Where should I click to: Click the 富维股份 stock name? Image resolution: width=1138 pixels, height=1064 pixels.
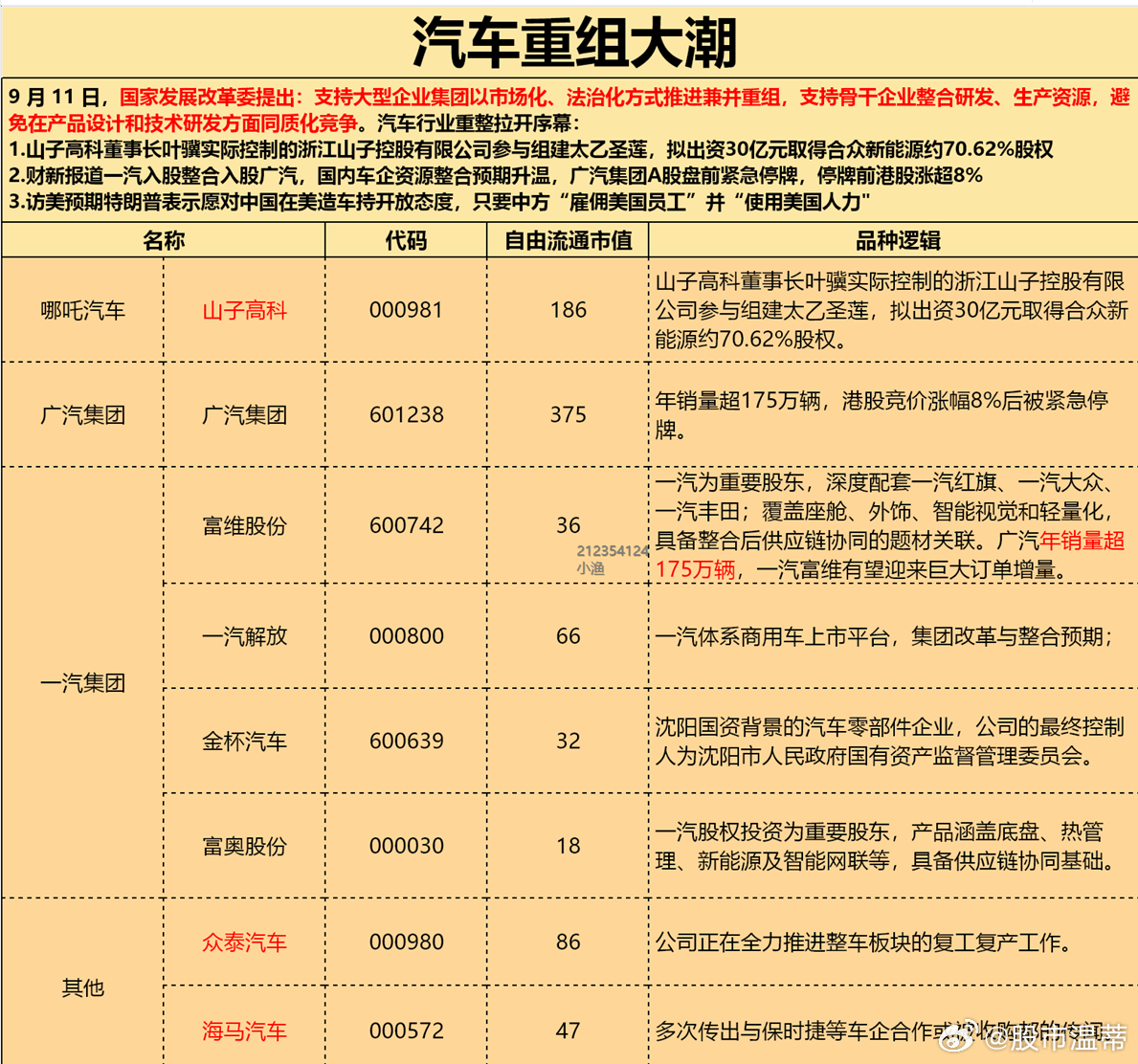pos(245,525)
